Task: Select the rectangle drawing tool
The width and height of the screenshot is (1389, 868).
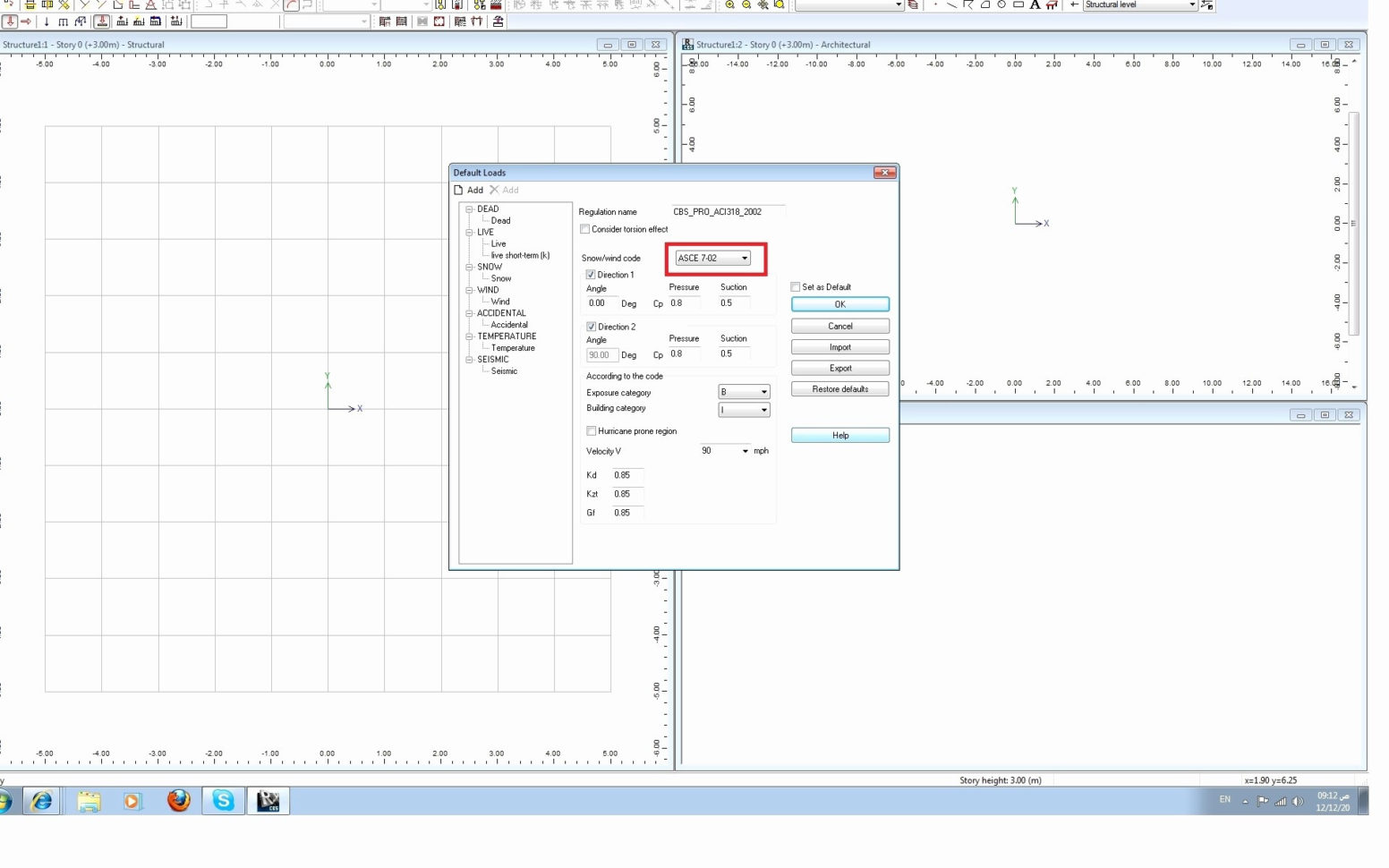Action: tap(1018, 5)
